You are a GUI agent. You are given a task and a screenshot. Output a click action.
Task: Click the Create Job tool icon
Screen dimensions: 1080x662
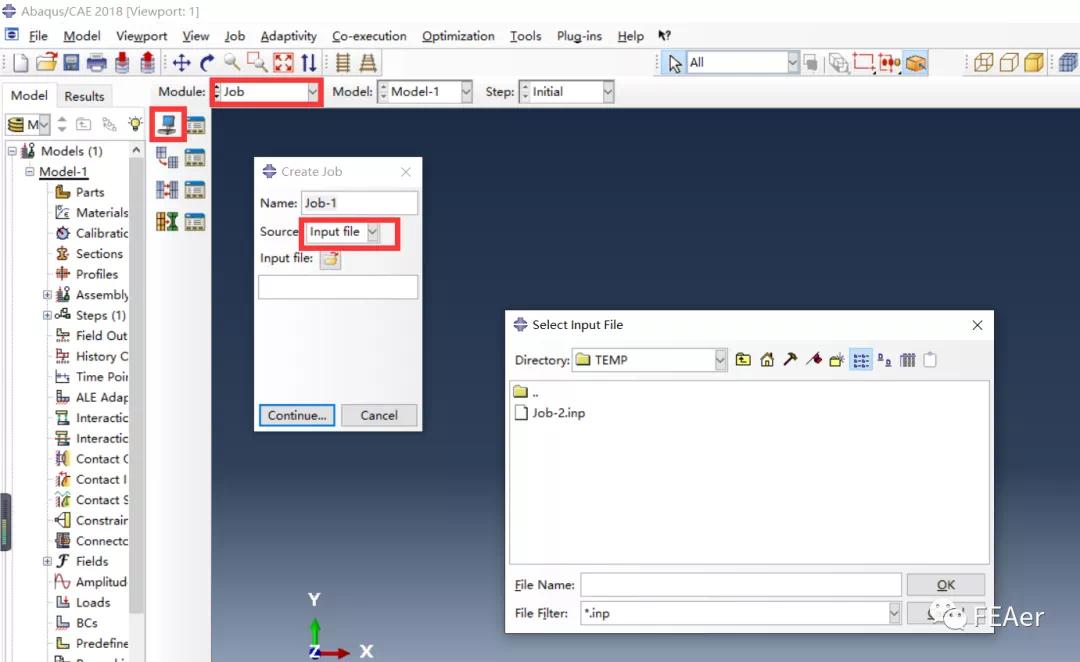click(167, 125)
